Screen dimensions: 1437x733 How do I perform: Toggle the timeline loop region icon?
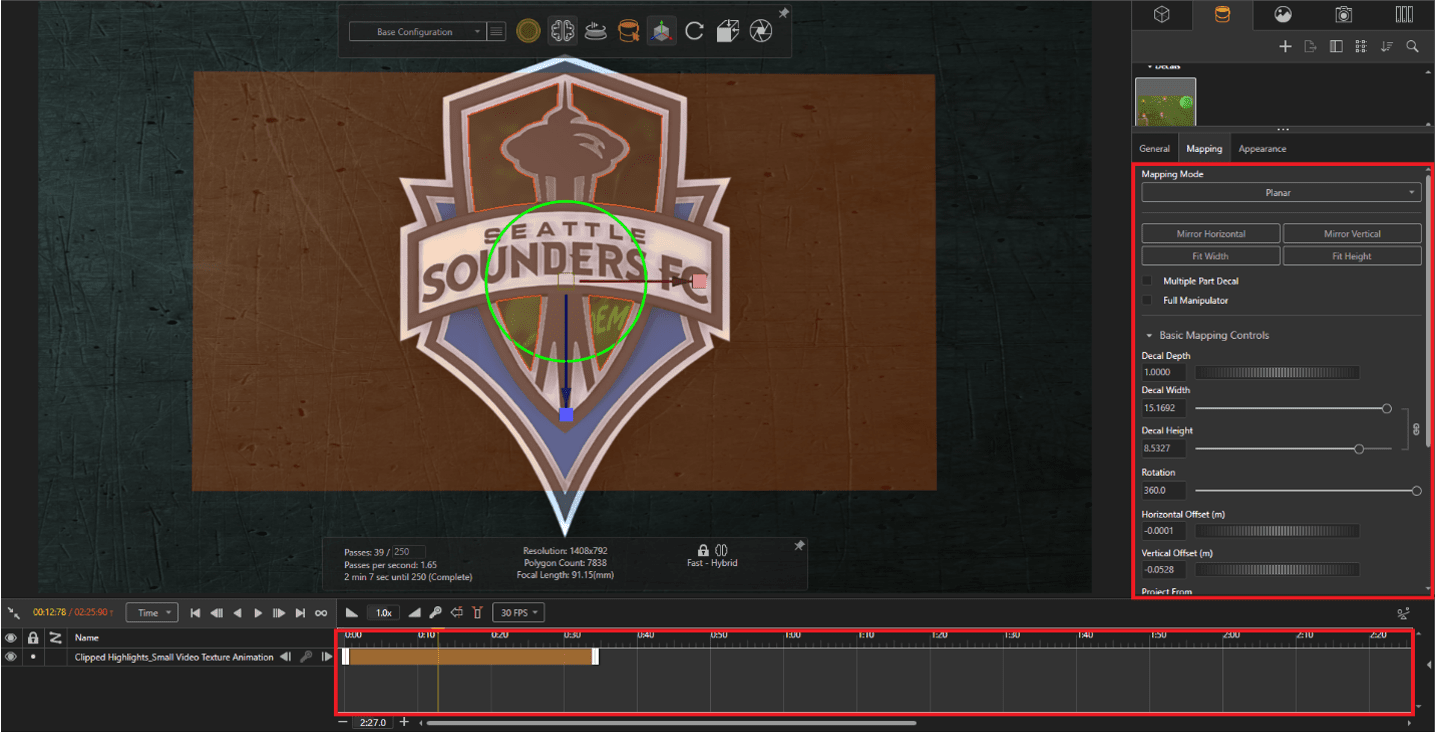click(x=457, y=613)
